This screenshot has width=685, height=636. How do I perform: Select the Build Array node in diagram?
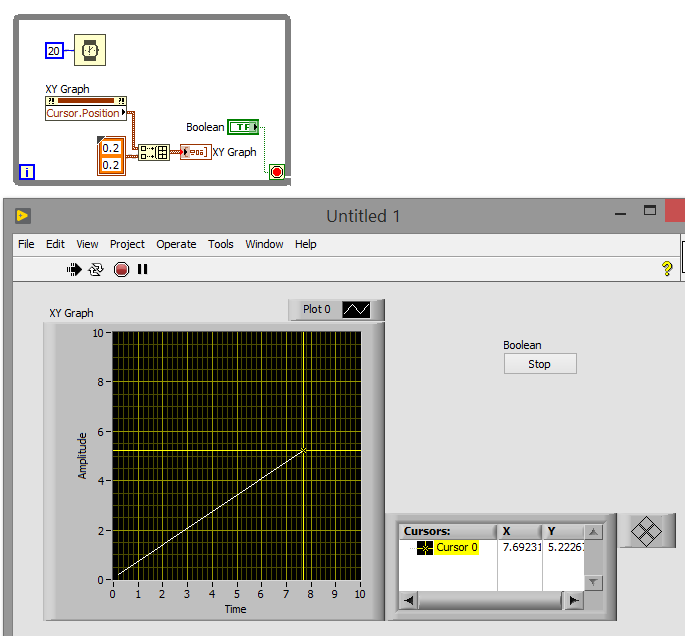coord(154,152)
